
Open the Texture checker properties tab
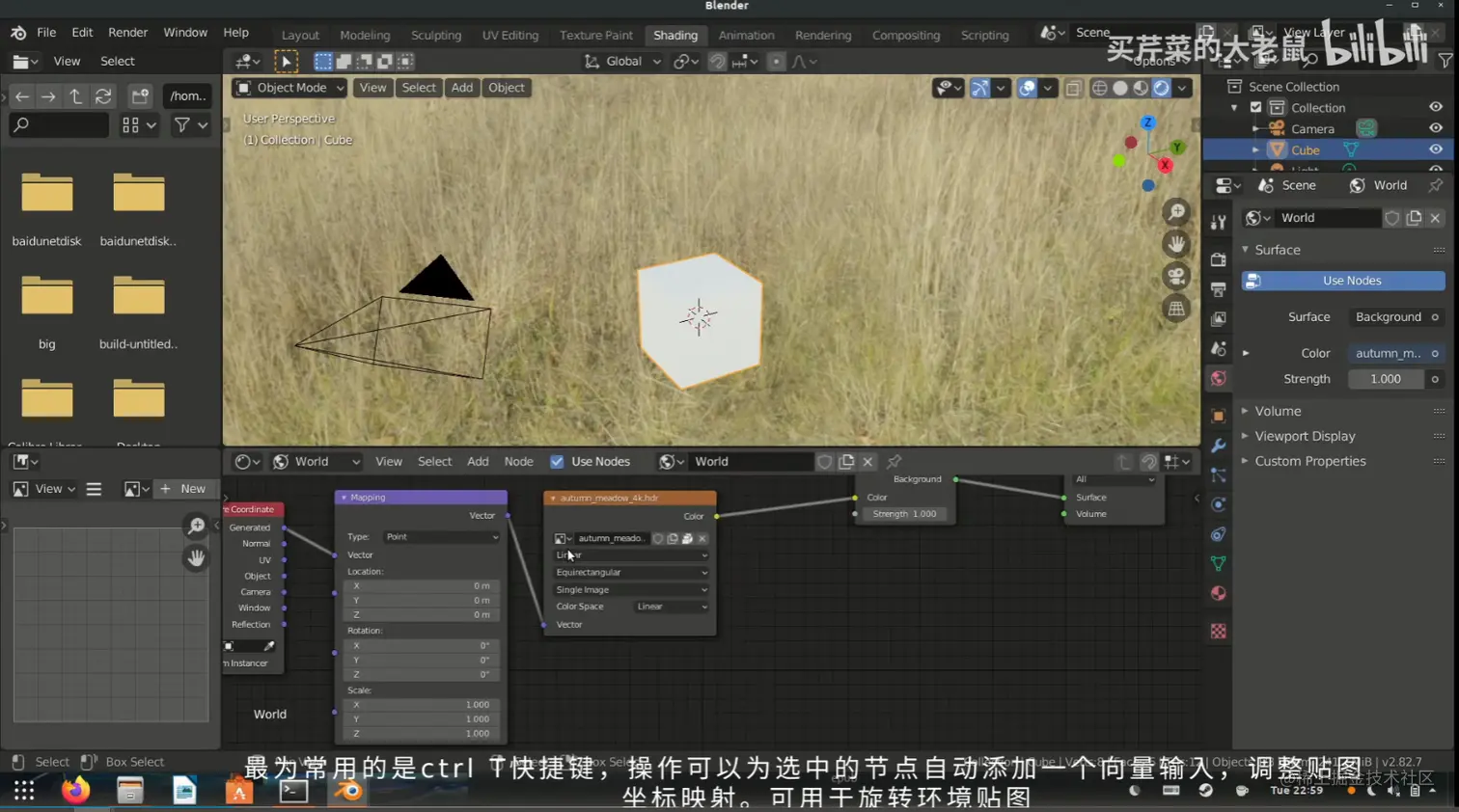(x=1219, y=631)
